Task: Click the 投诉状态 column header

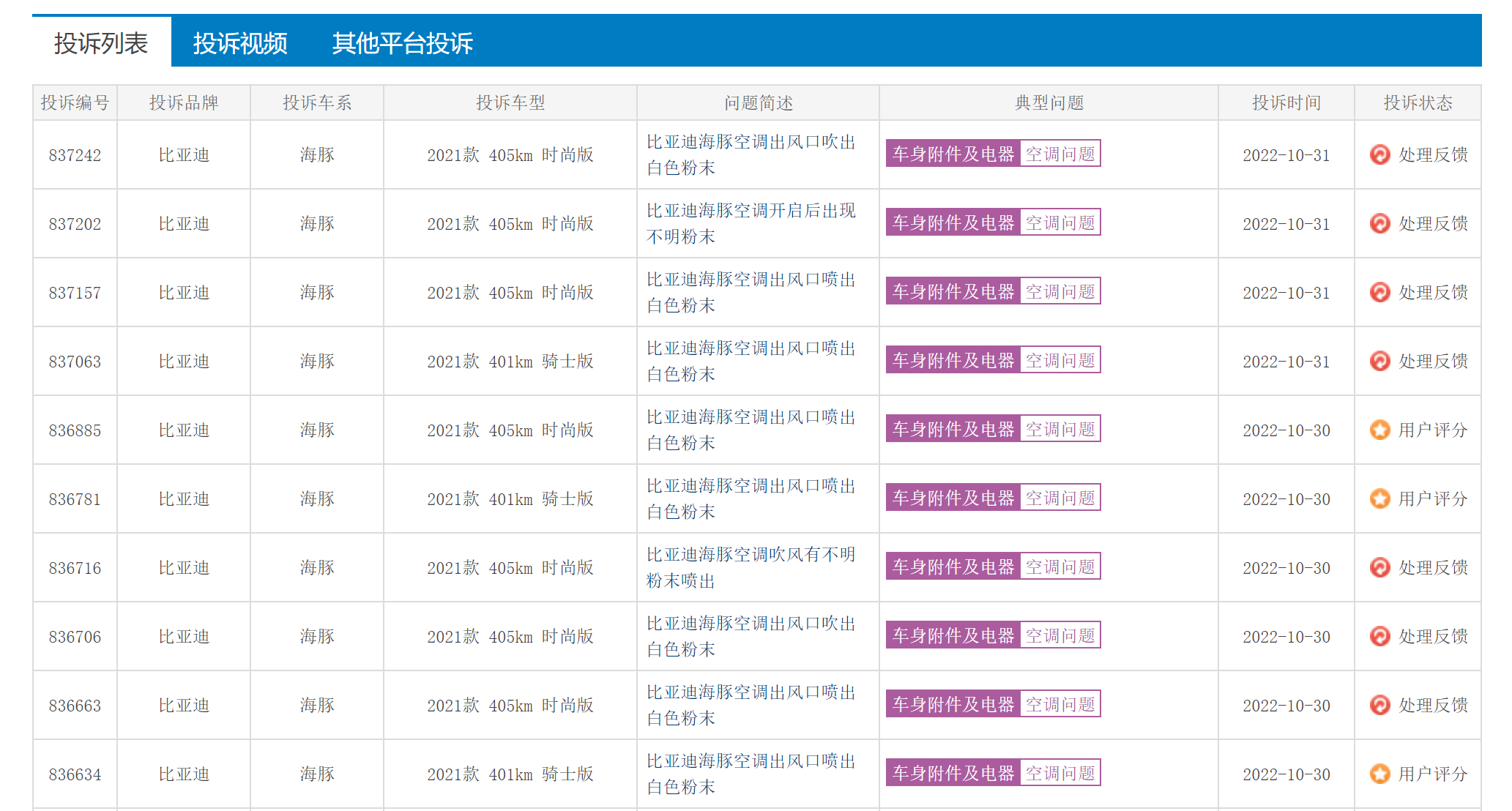Action: pyautogui.click(x=1418, y=102)
